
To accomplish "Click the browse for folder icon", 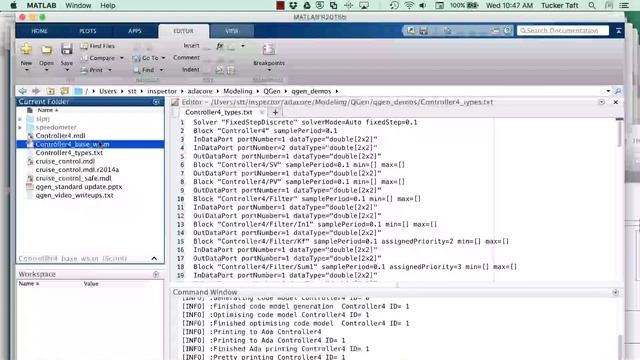I will point(64,91).
